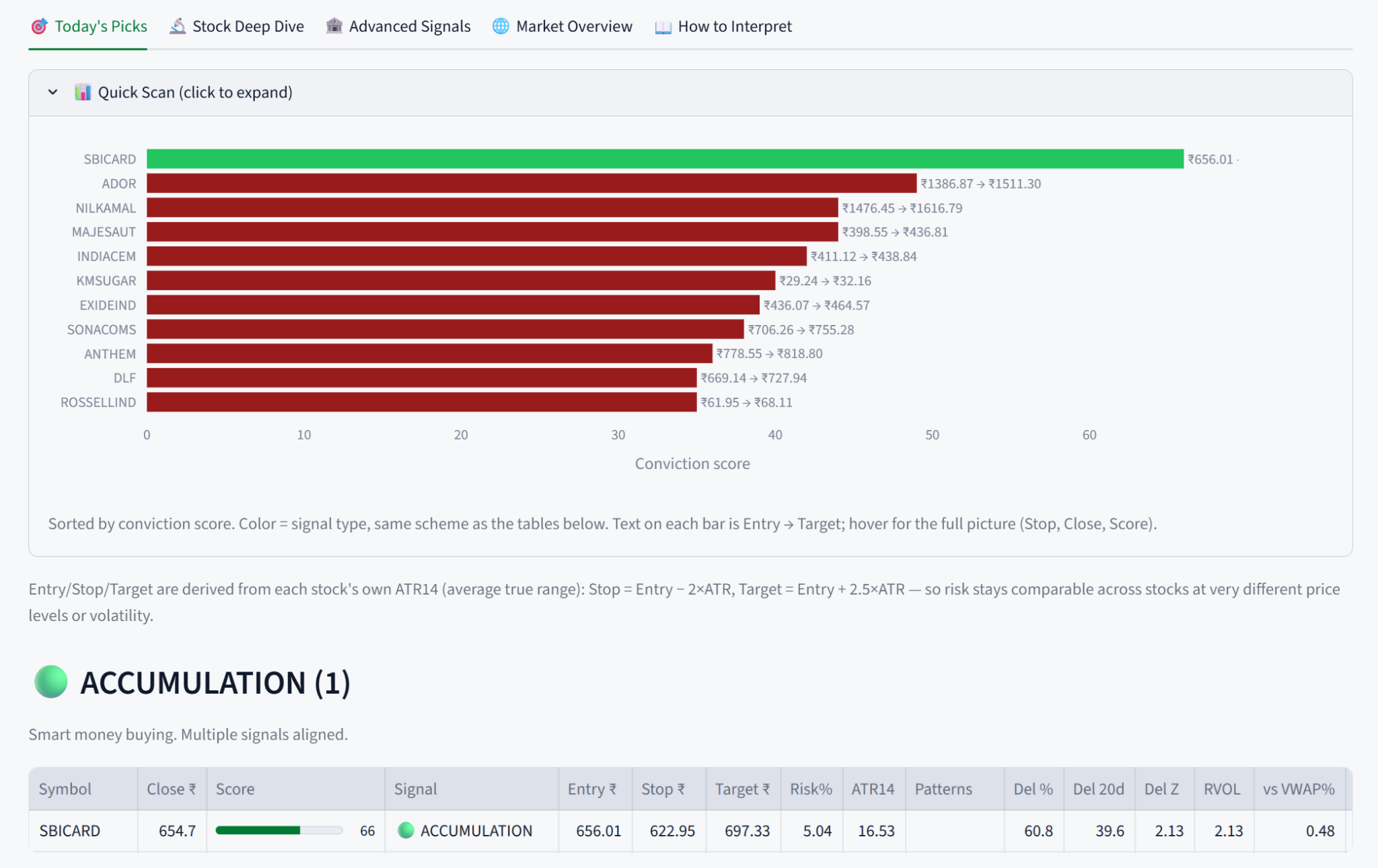Sort table by the Del % column header
Image resolution: width=1378 pixels, height=868 pixels.
(x=1034, y=789)
